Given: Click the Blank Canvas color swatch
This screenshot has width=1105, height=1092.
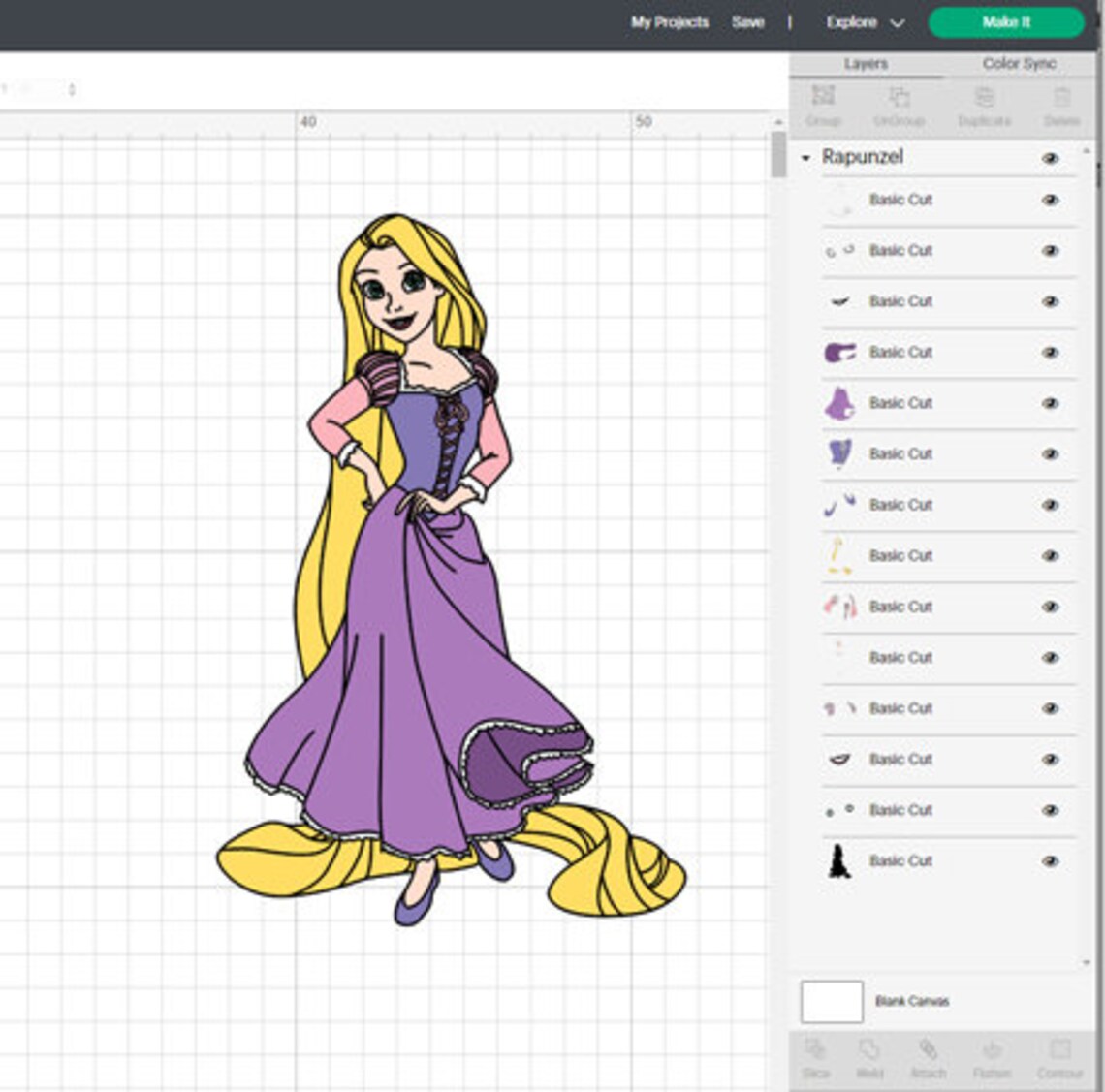Looking at the screenshot, I should click(831, 1002).
